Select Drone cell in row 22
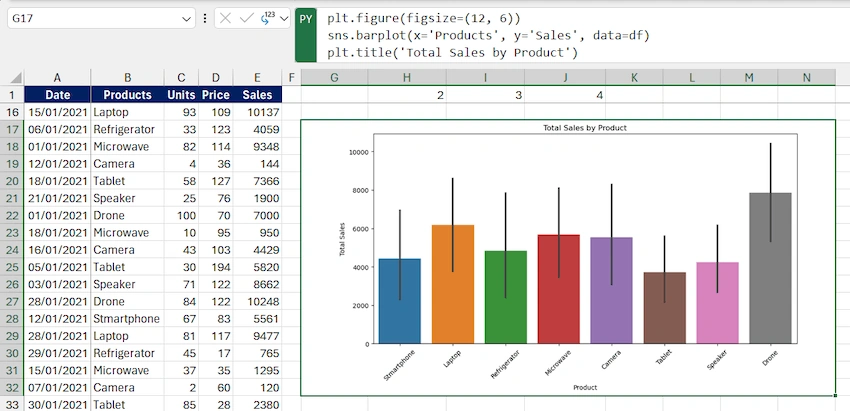Screen dimensions: 850x411 [127, 215]
